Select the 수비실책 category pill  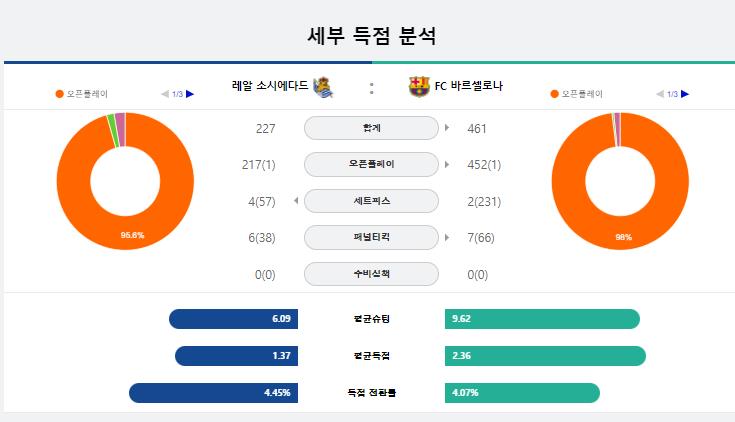371,274
